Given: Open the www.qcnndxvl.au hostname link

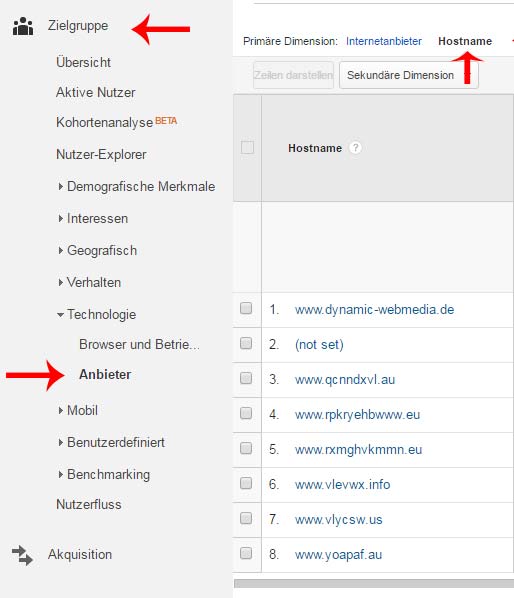Looking at the screenshot, I should (345, 380).
